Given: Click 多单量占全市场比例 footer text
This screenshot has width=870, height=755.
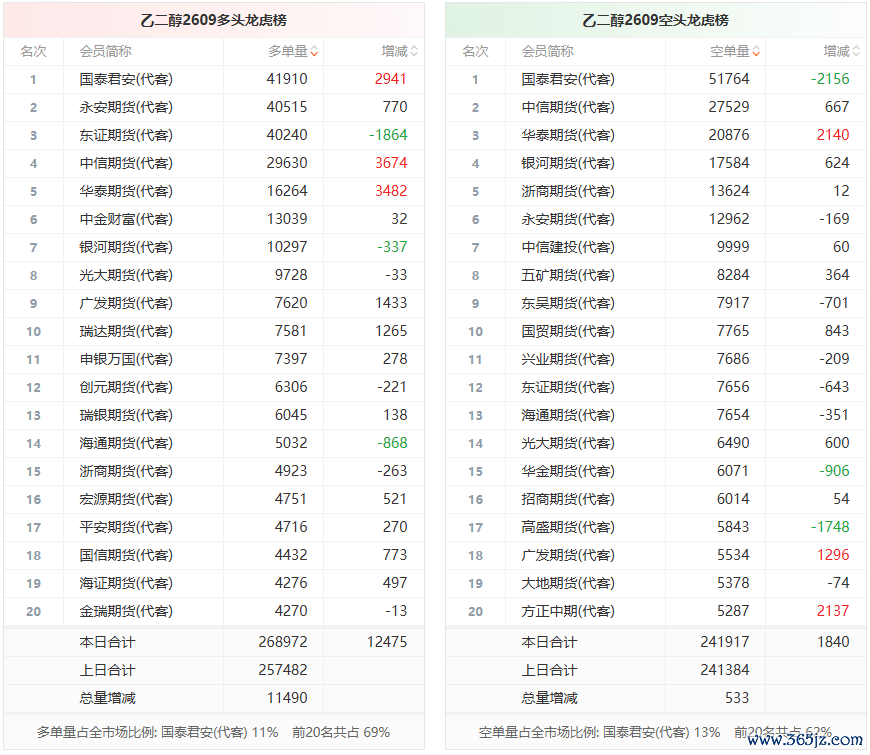Looking at the screenshot, I should click(x=214, y=732).
